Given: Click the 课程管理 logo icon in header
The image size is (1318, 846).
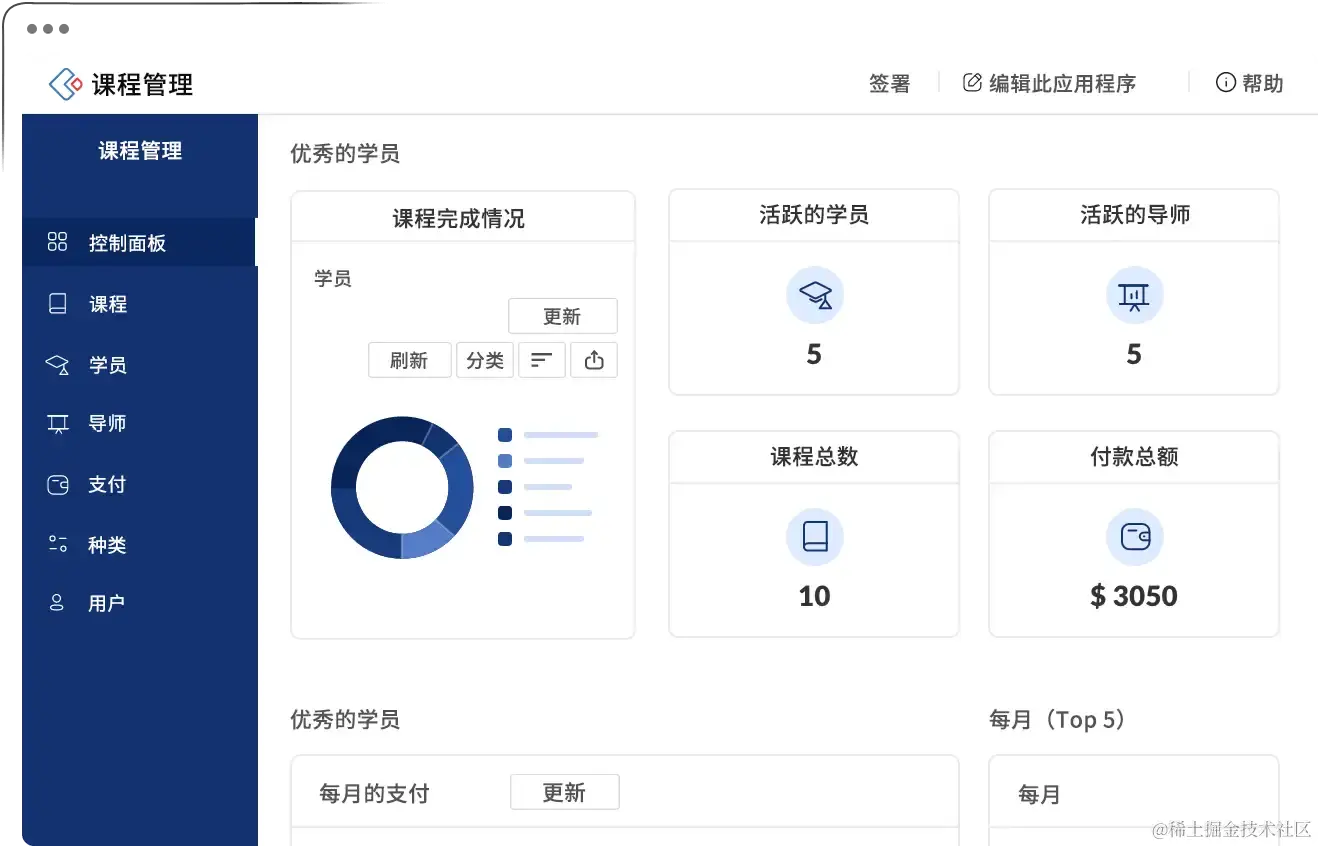Looking at the screenshot, I should (66, 84).
